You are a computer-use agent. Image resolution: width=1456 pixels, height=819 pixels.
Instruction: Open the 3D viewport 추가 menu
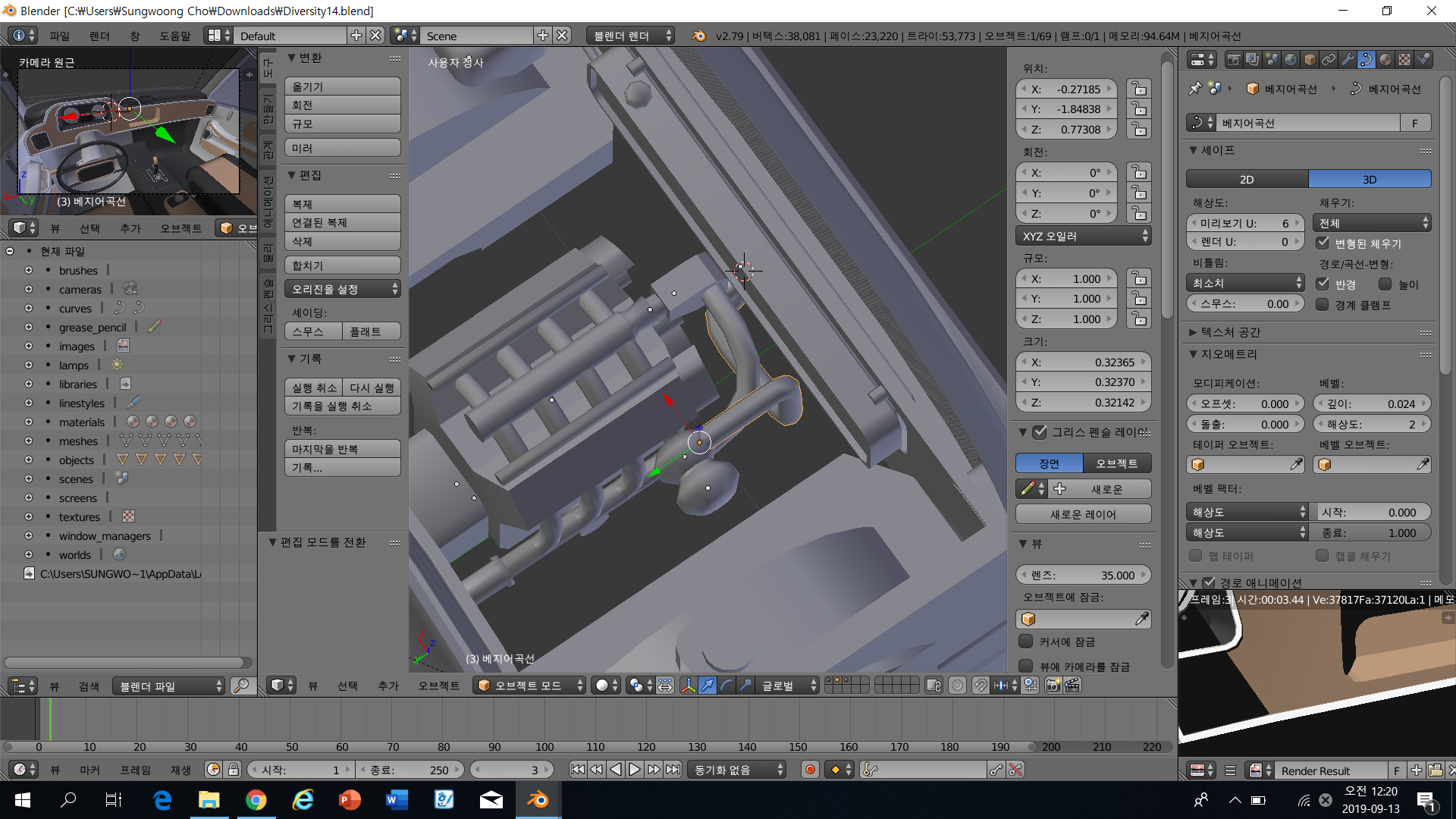pos(388,686)
